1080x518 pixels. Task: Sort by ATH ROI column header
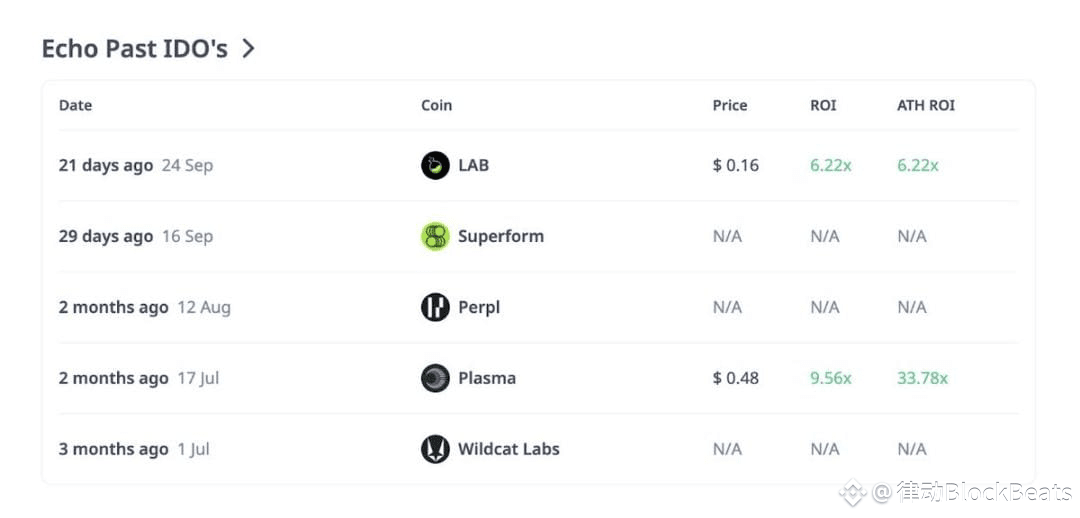pos(926,105)
